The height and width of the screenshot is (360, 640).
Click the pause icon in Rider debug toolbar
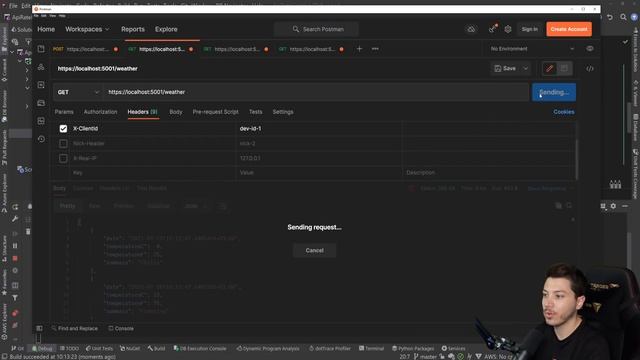[x=15, y=246]
